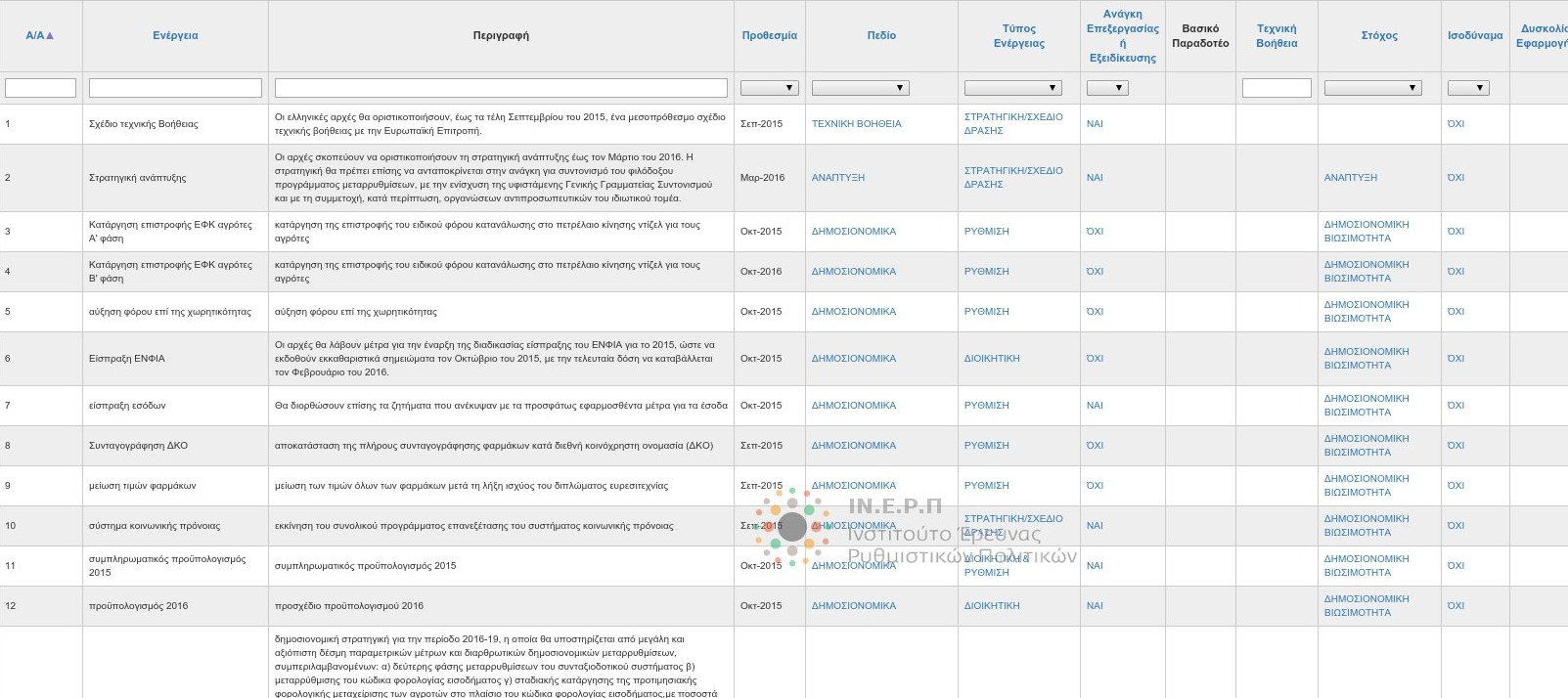Focus the Α/Α filter text box
1568x698 pixels.
[x=40, y=88]
